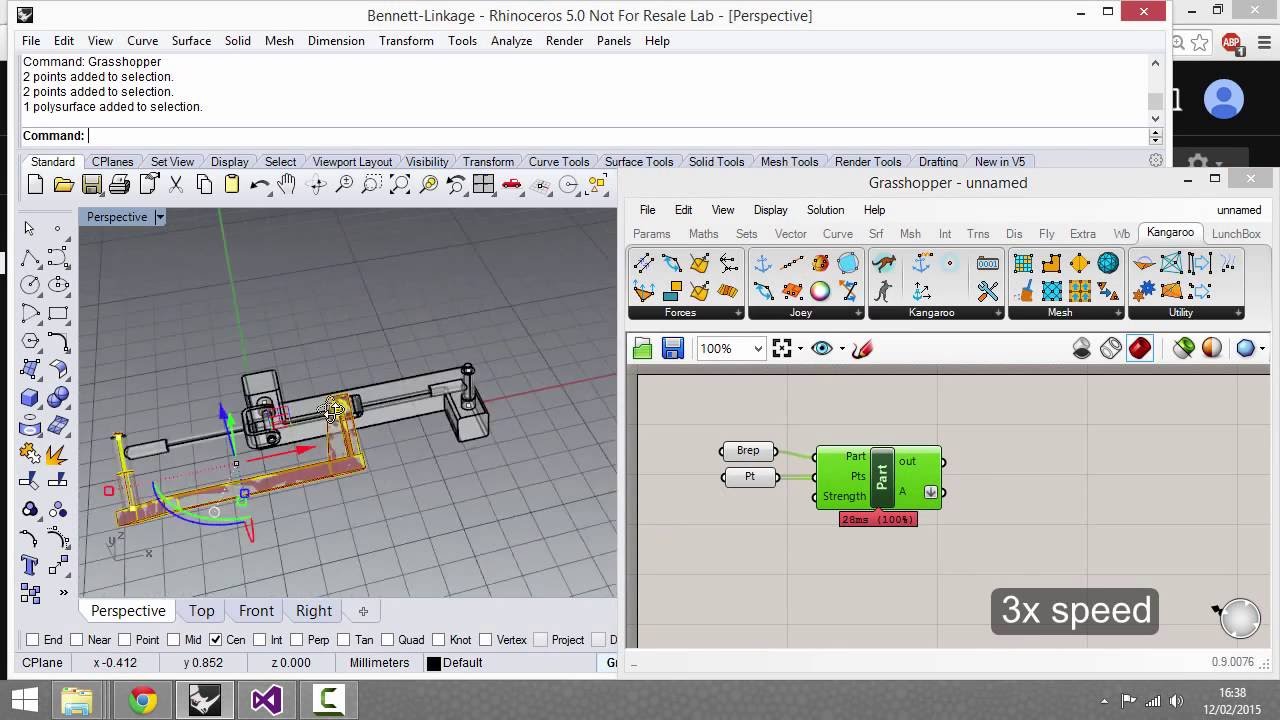Click the unnamed document label in Grasshopper
Screen dimensions: 1280x720
tap(1239, 210)
